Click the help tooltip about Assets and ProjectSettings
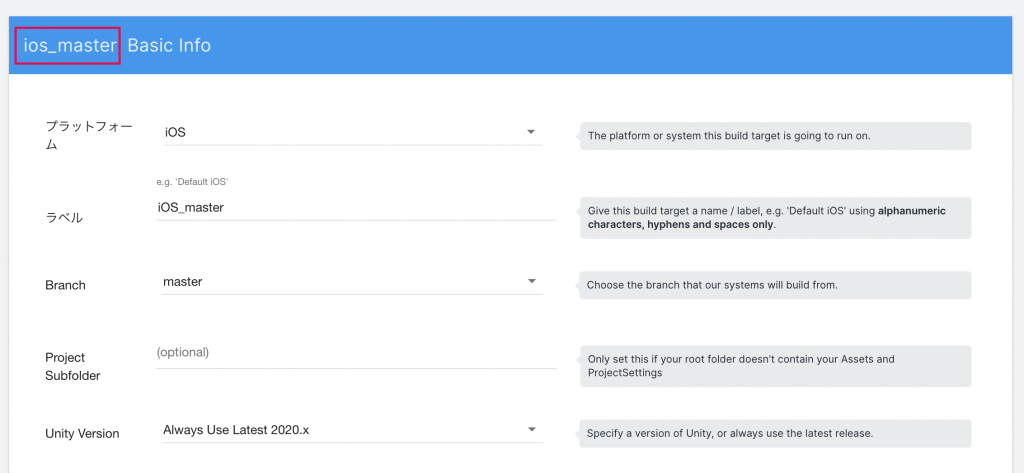Image resolution: width=1024 pixels, height=473 pixels. (775, 366)
